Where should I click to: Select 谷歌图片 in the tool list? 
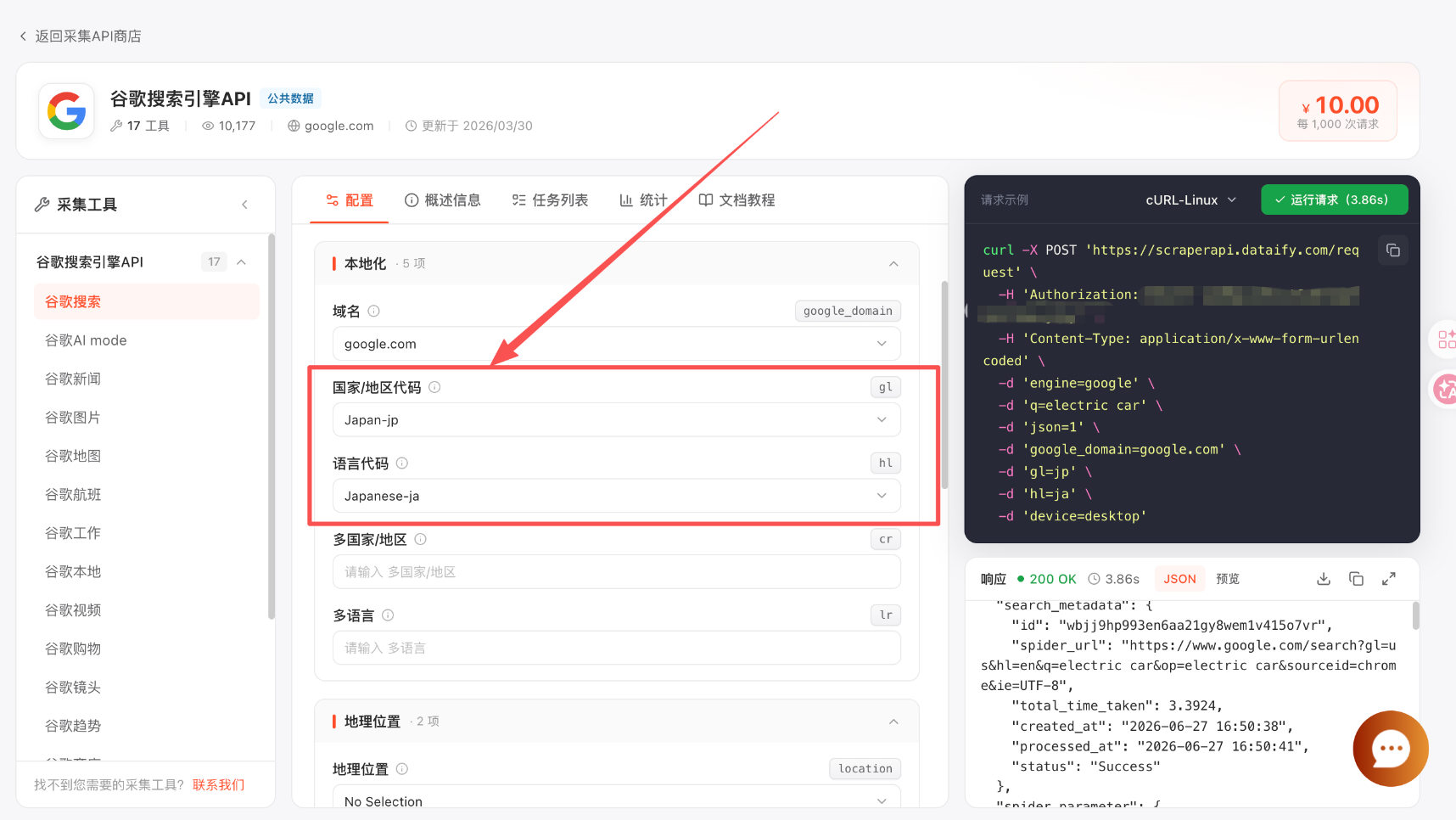coord(146,418)
